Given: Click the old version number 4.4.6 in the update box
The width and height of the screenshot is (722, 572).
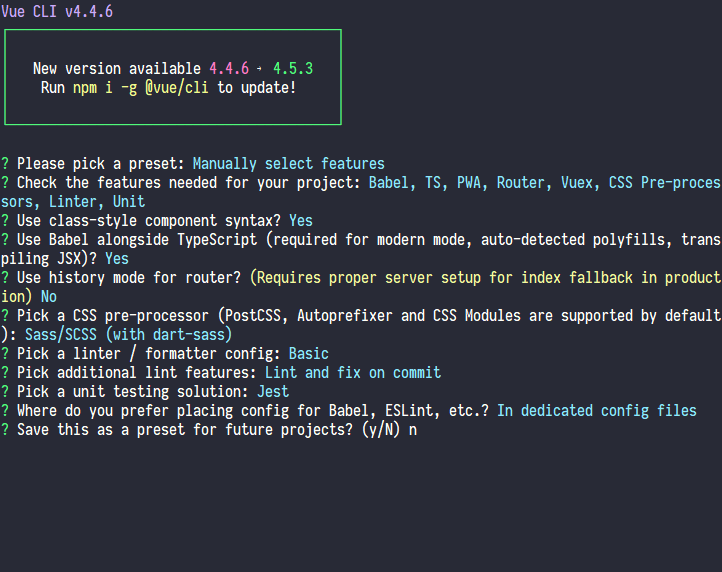Looking at the screenshot, I should pyautogui.click(x=229, y=69).
